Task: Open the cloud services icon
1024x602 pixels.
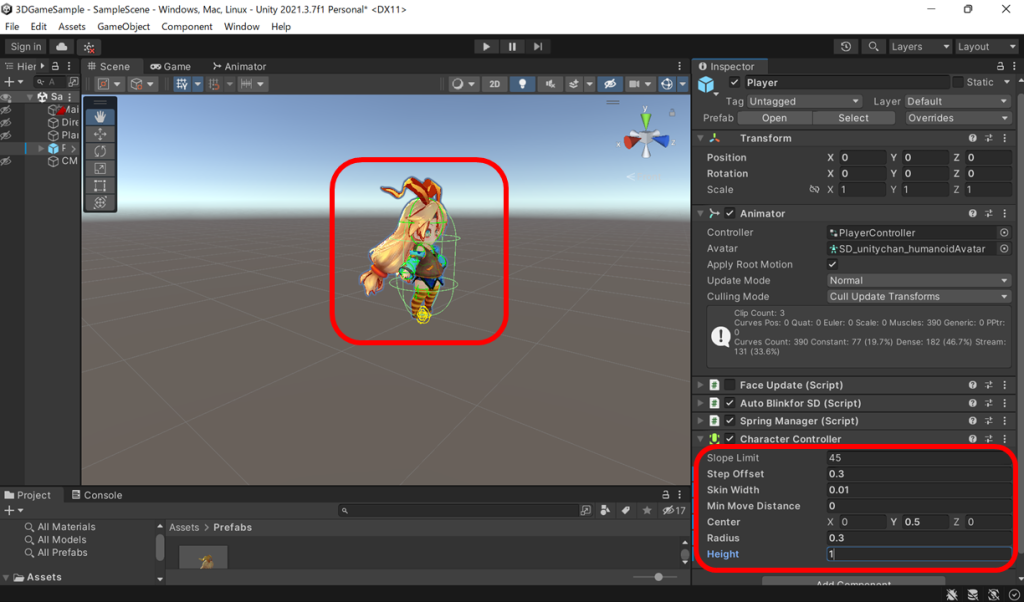Action: (x=63, y=47)
